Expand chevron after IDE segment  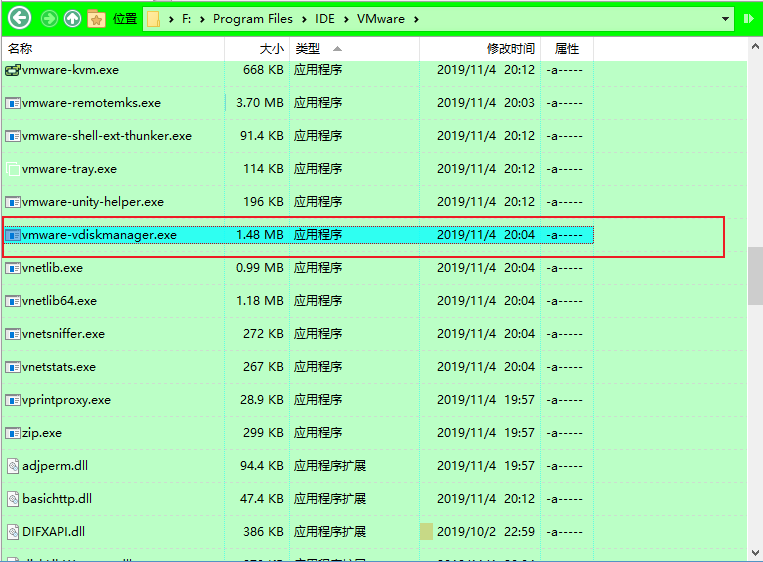(346, 19)
